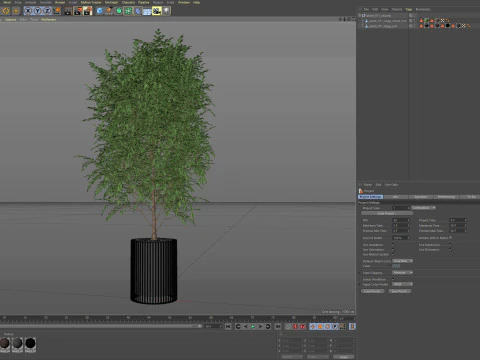Toggle the Y axis lock button
Image resolution: width=480 pixels, height=360 pixels.
click(x=38, y=11)
